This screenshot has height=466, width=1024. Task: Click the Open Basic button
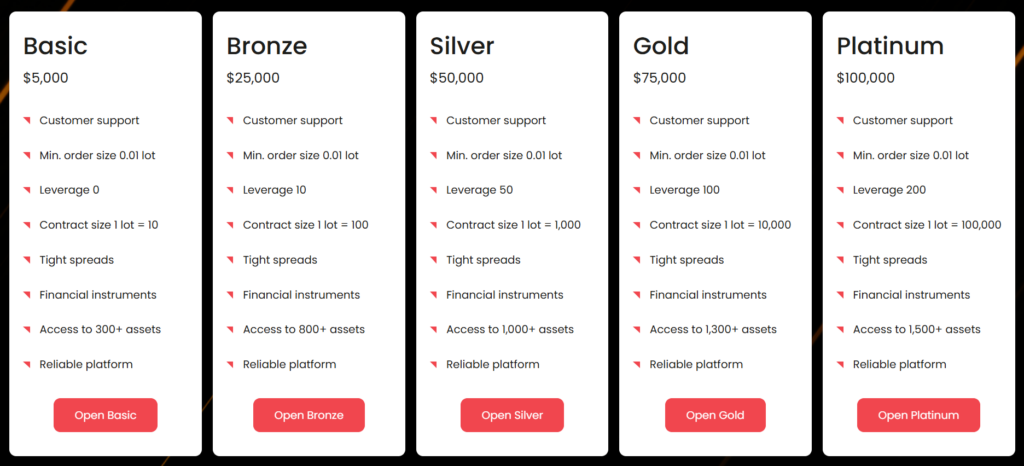(105, 415)
